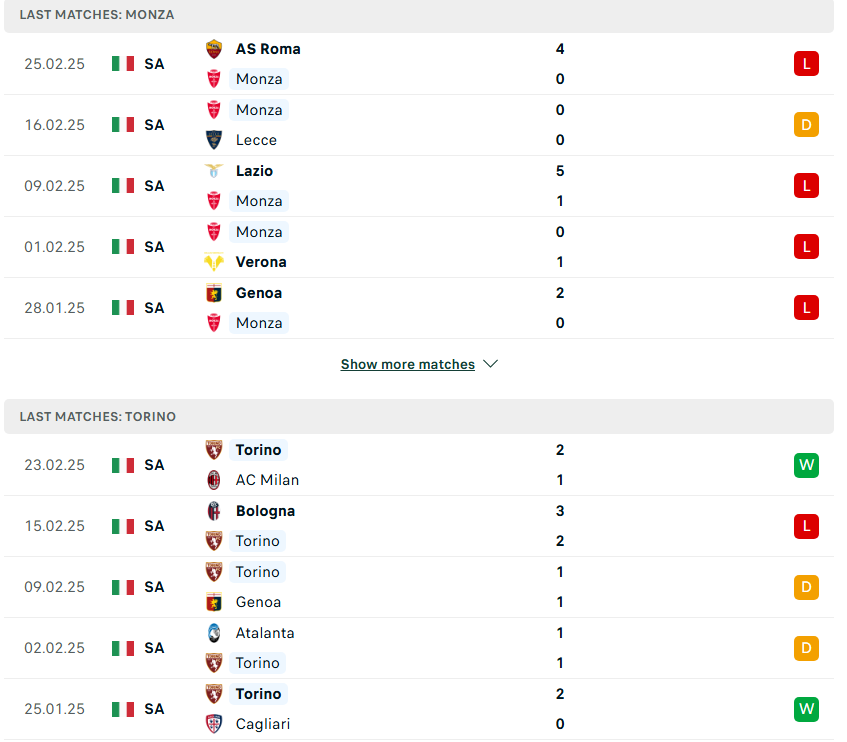
Task: Click the highlighted Monza name under Lazio
Action: point(259,201)
